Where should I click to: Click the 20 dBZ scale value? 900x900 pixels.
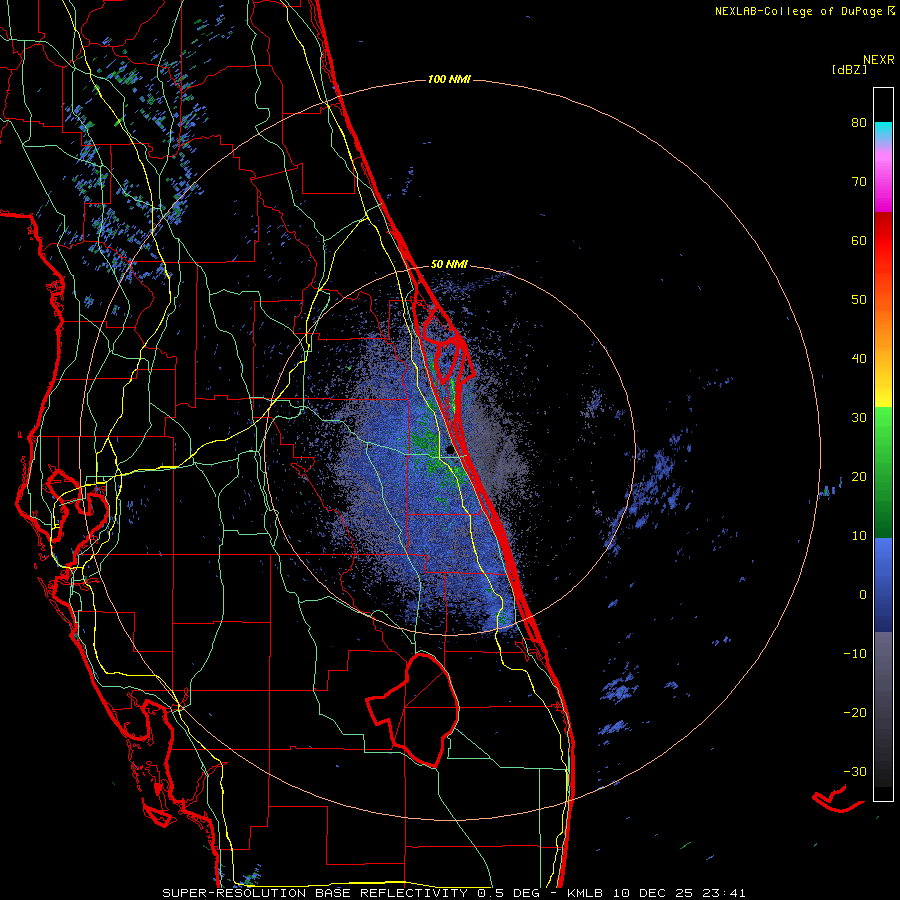859,476
